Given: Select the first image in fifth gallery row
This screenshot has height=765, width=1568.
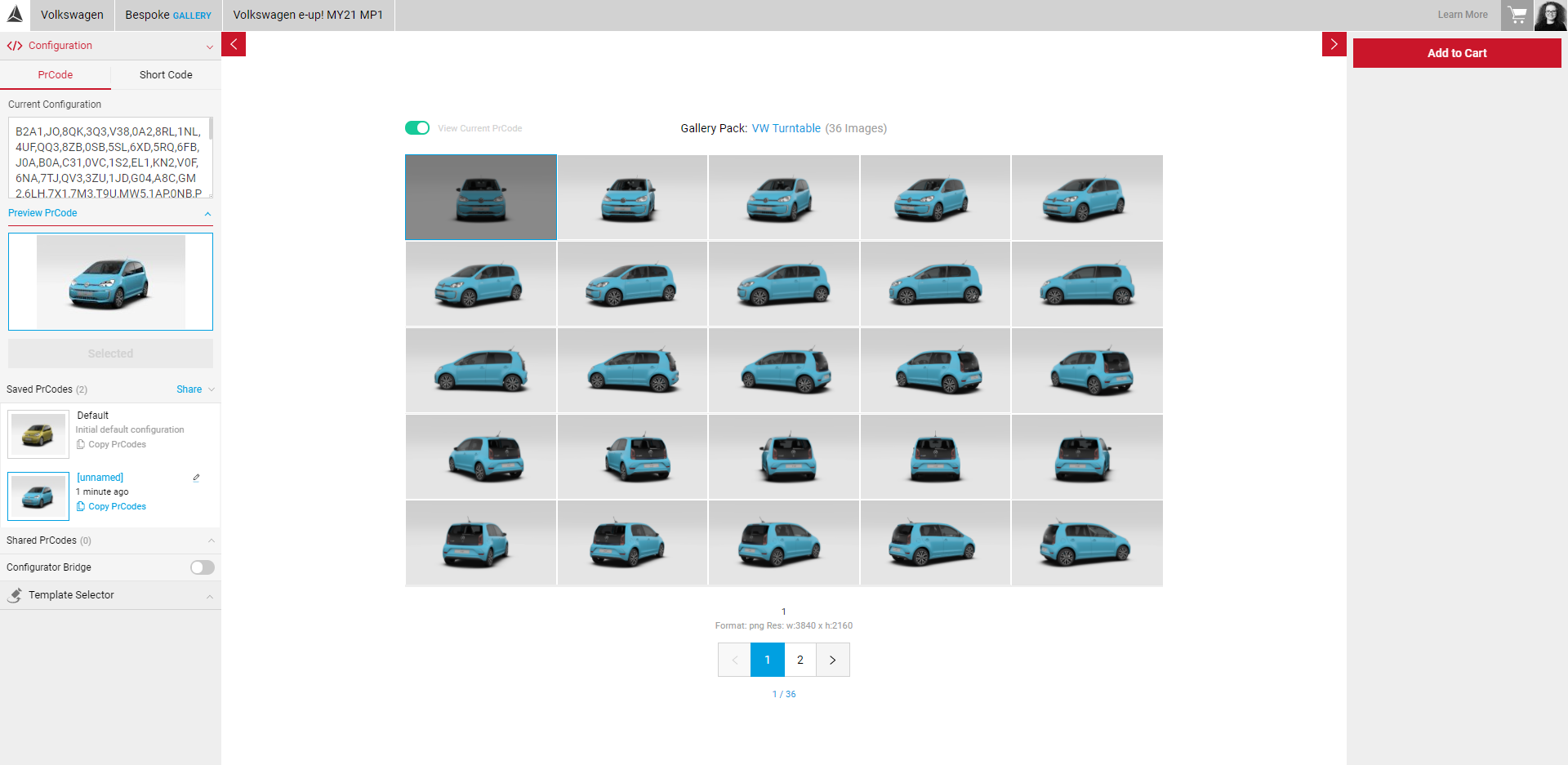Looking at the screenshot, I should 481,542.
